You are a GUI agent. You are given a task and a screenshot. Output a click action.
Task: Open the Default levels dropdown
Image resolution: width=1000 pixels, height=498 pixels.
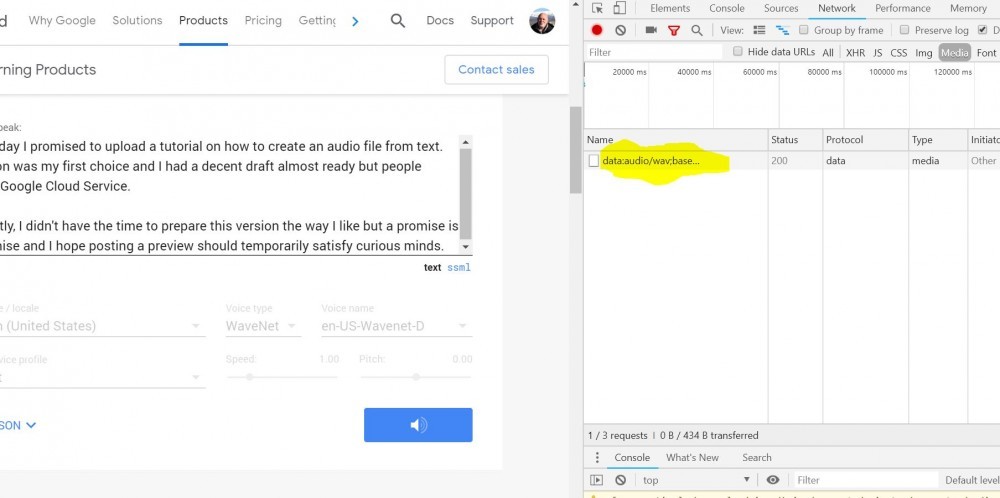tap(972, 480)
